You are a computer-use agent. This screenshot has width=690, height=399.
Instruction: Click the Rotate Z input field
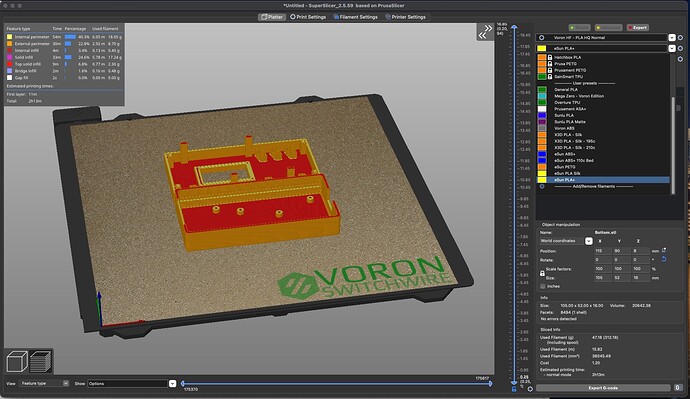click(x=640, y=260)
